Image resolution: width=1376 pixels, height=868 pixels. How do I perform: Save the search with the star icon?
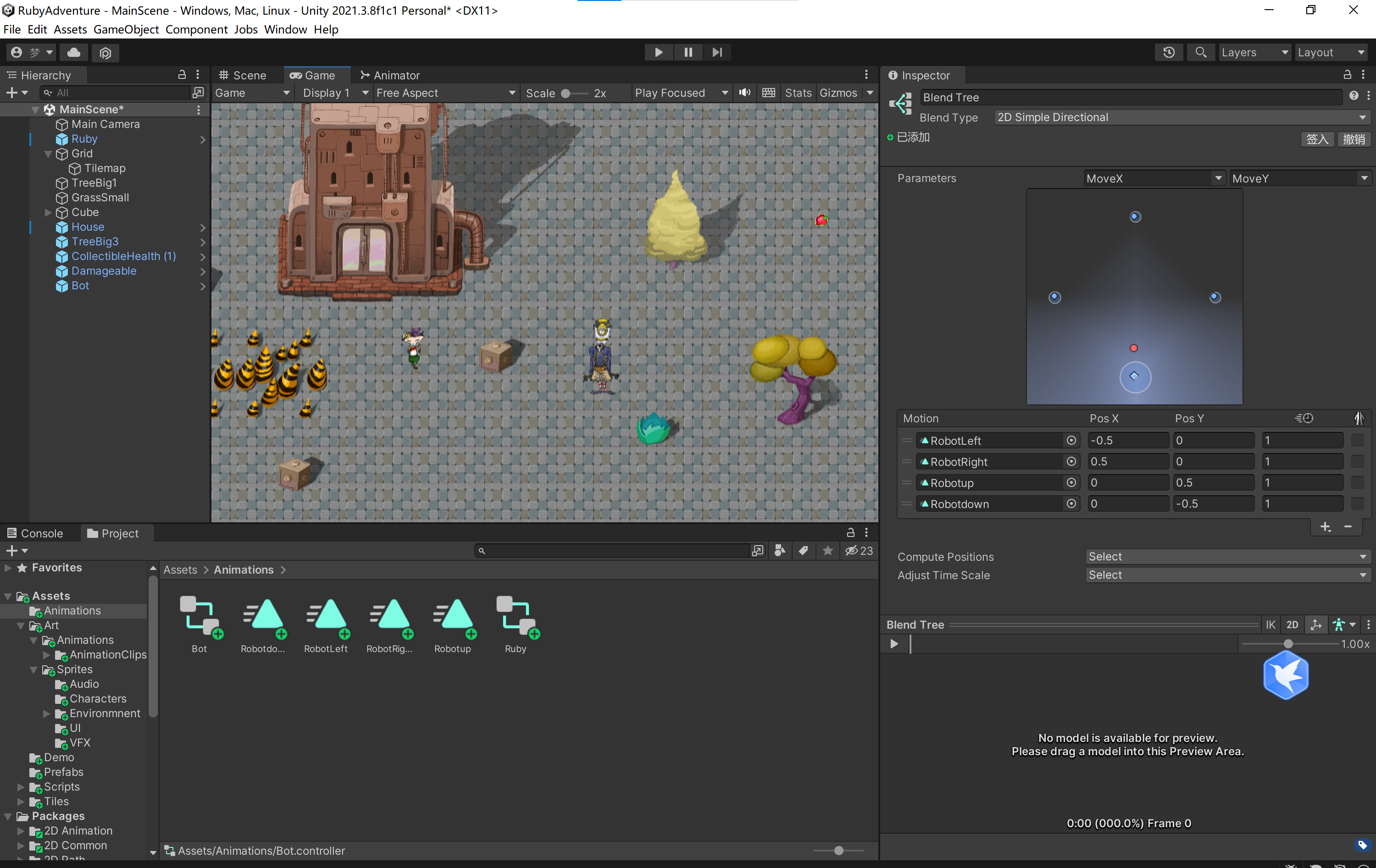[827, 550]
